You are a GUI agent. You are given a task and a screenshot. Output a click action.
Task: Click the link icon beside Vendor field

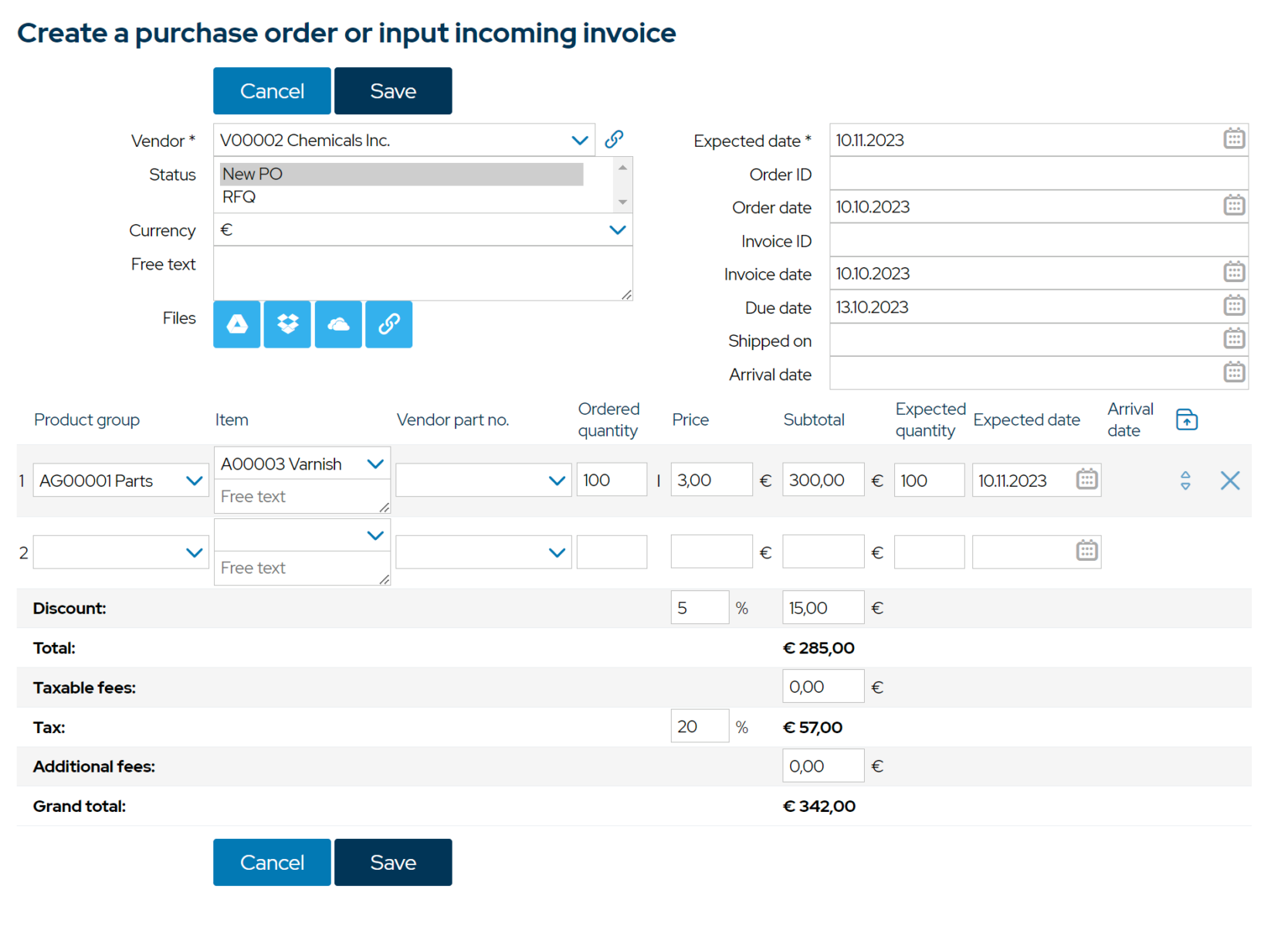coord(614,139)
